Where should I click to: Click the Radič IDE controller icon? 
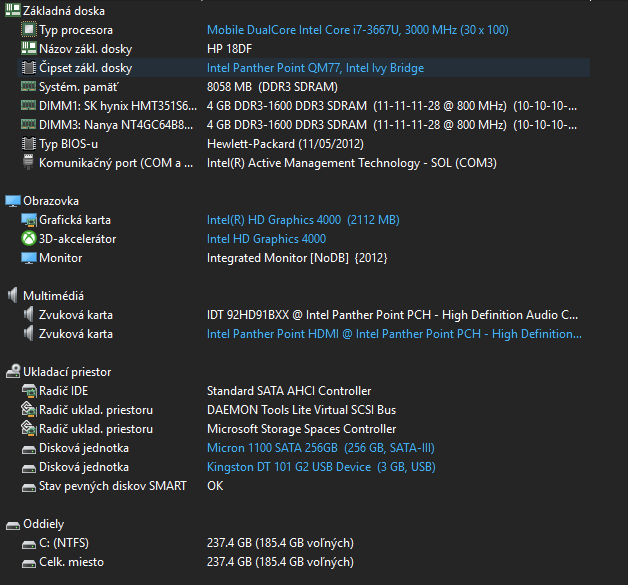28,391
